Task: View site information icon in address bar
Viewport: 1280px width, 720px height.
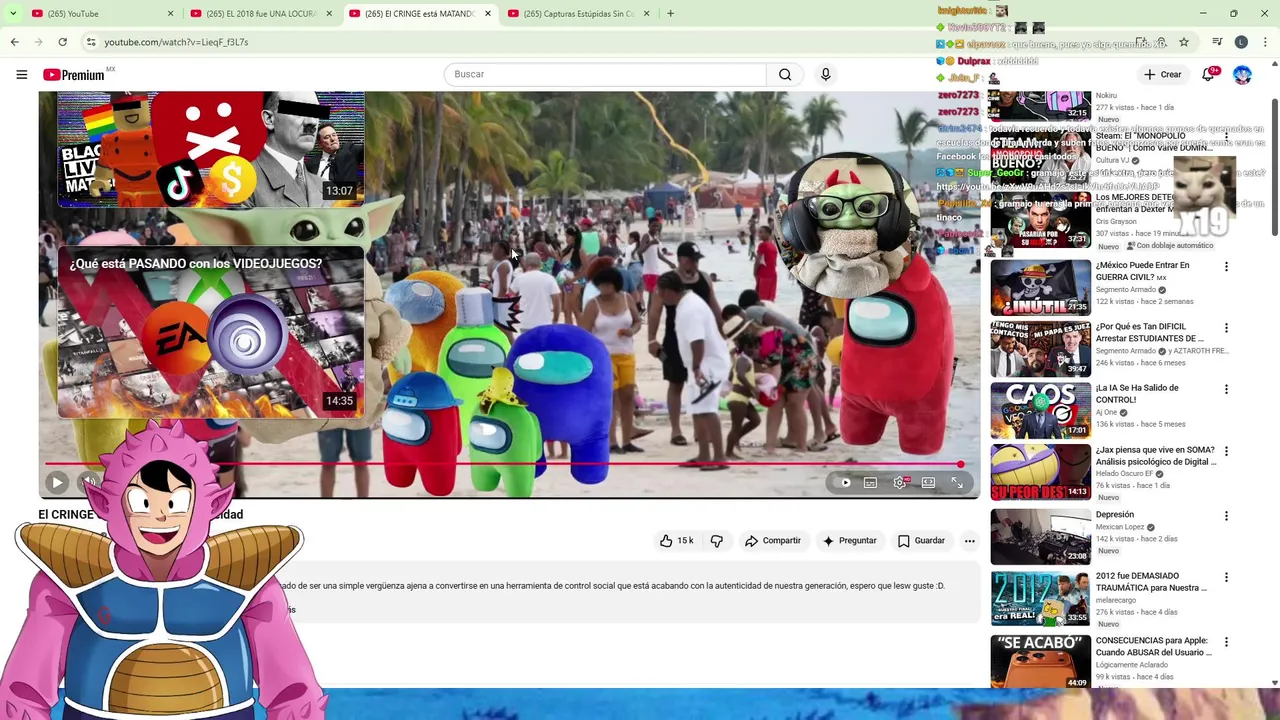Action: tap(90, 42)
